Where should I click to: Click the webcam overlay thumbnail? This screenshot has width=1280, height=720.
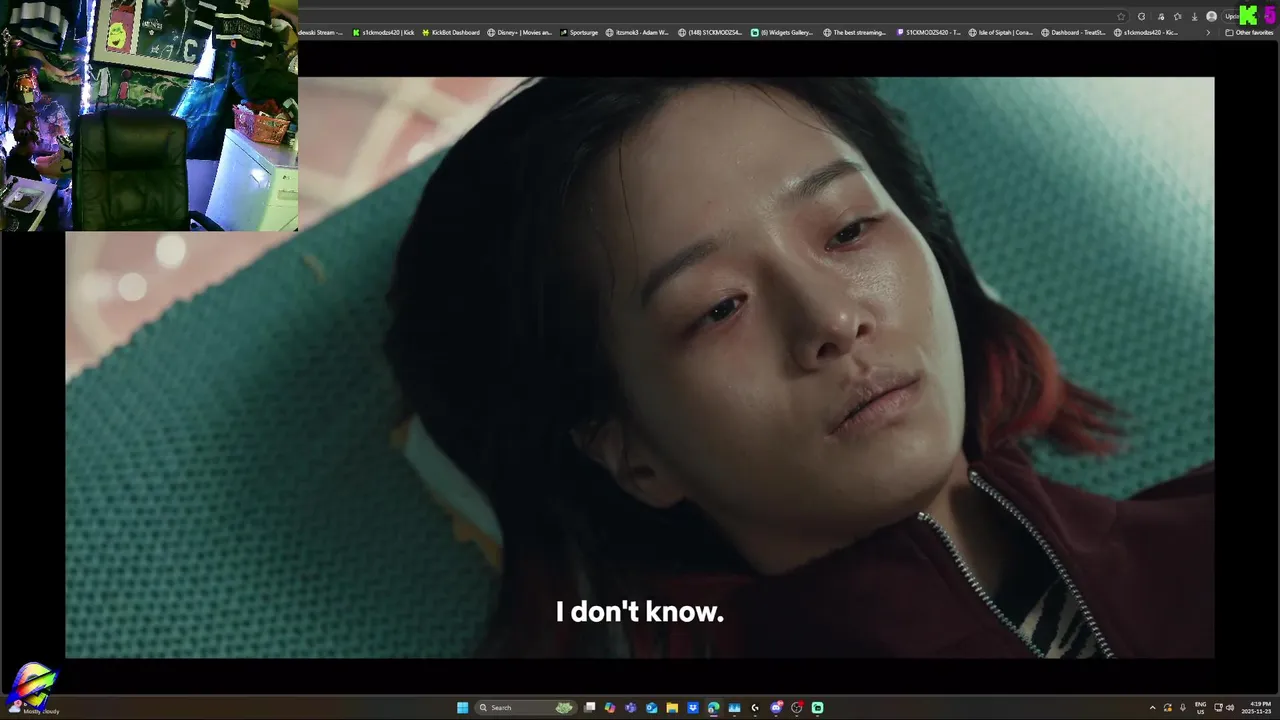tap(149, 115)
